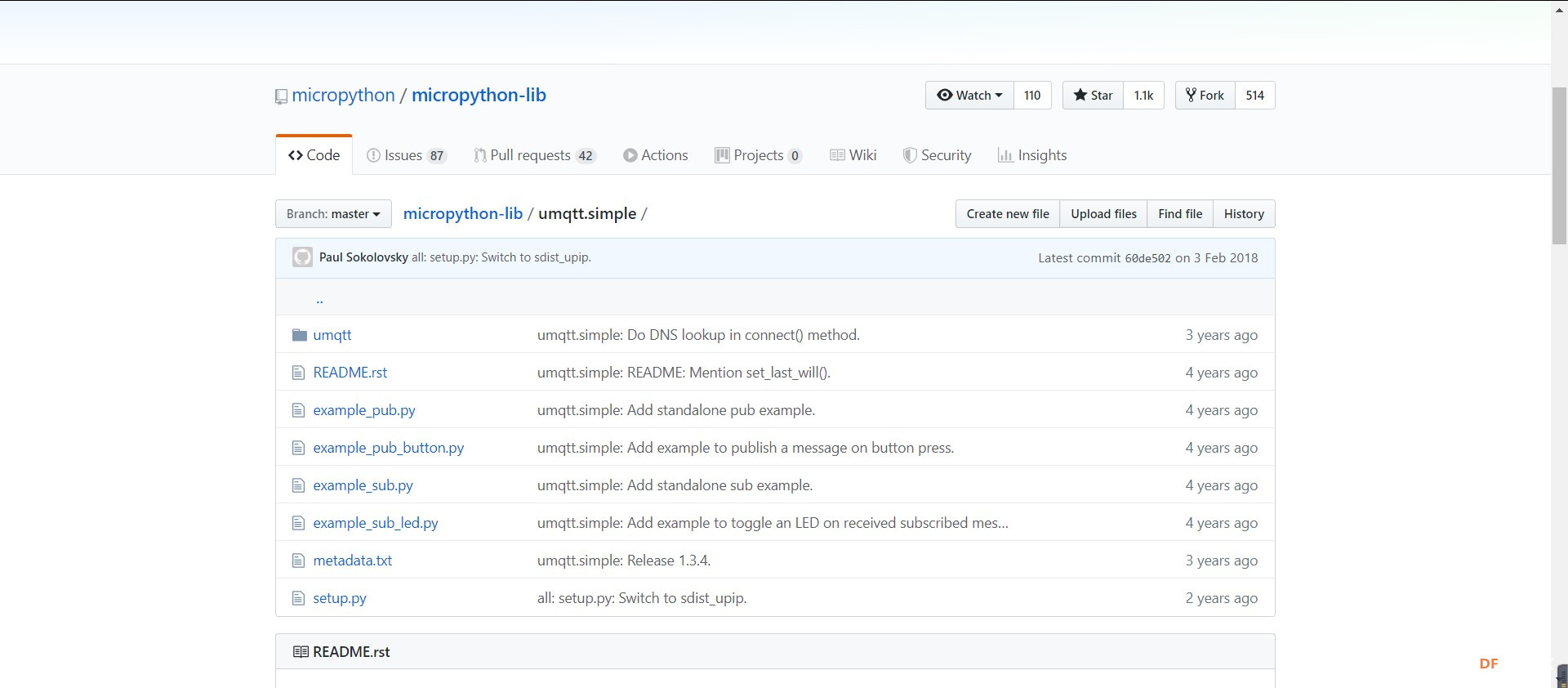Go to the Insights tab
1568x688 pixels.
click(x=1032, y=155)
